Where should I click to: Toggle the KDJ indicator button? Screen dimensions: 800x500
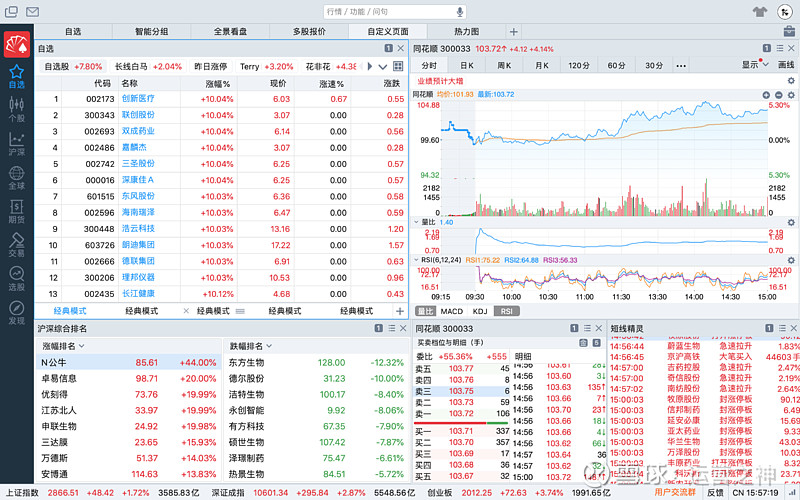[480, 311]
